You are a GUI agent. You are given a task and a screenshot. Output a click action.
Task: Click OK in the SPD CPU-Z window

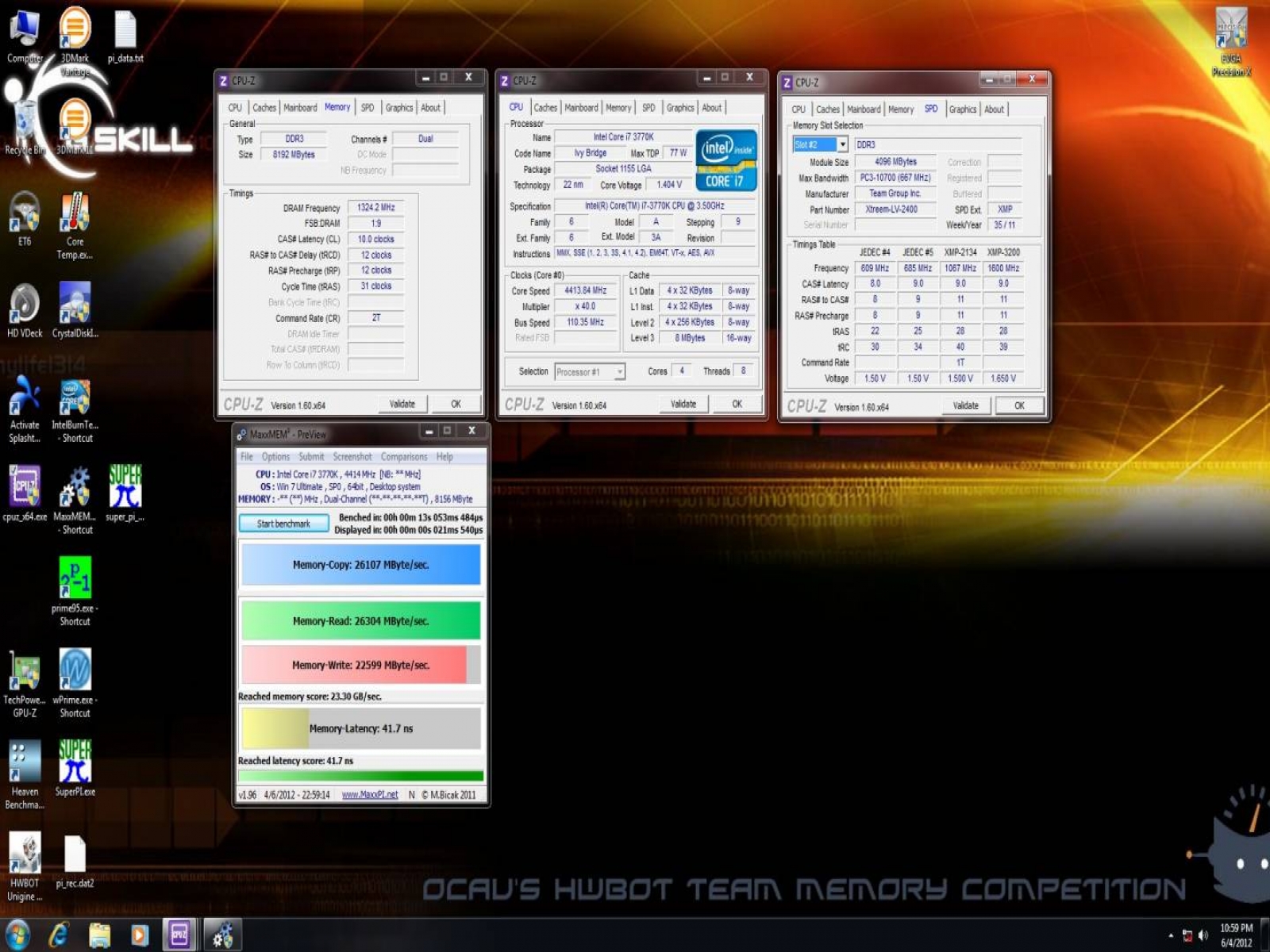pyautogui.click(x=1019, y=405)
